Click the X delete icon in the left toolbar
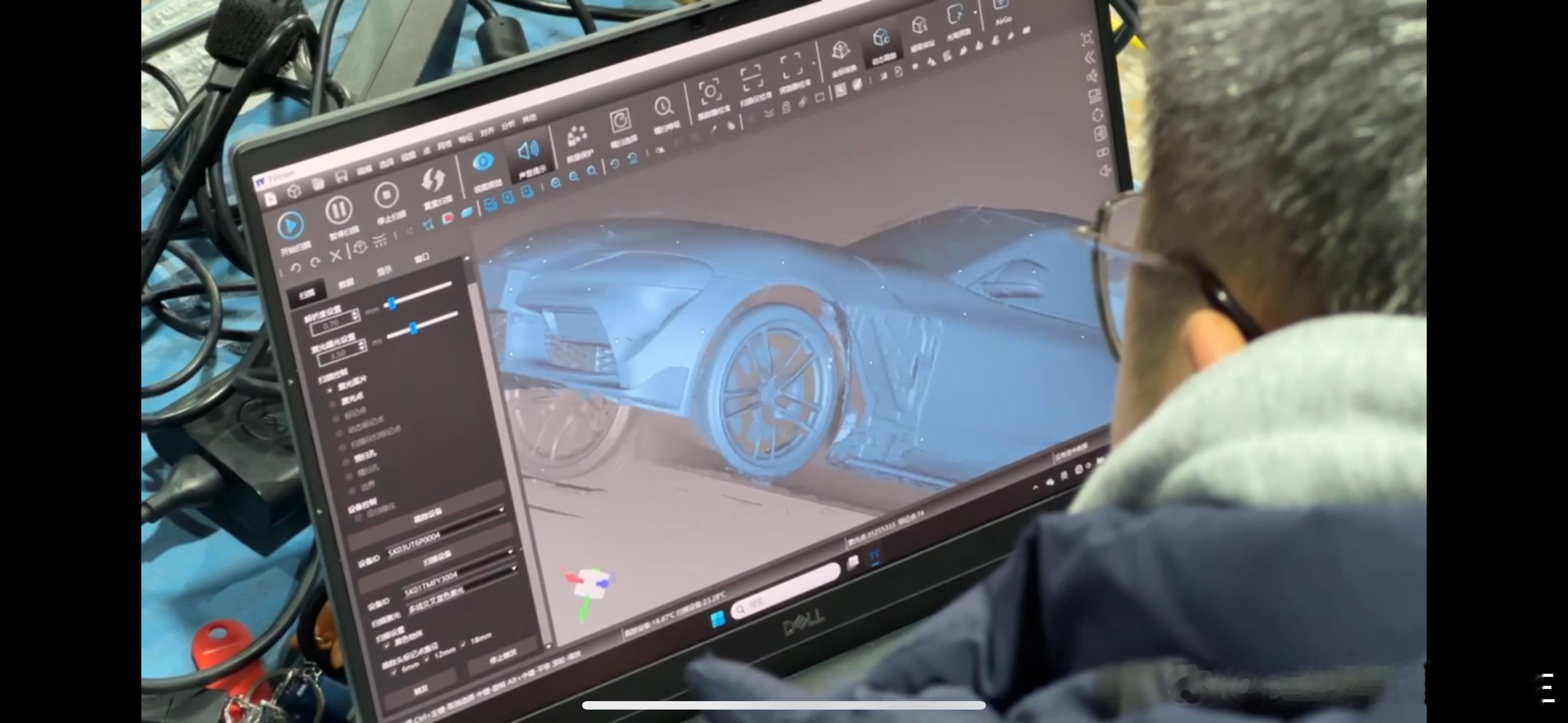The width and height of the screenshot is (1568, 723). (x=335, y=256)
